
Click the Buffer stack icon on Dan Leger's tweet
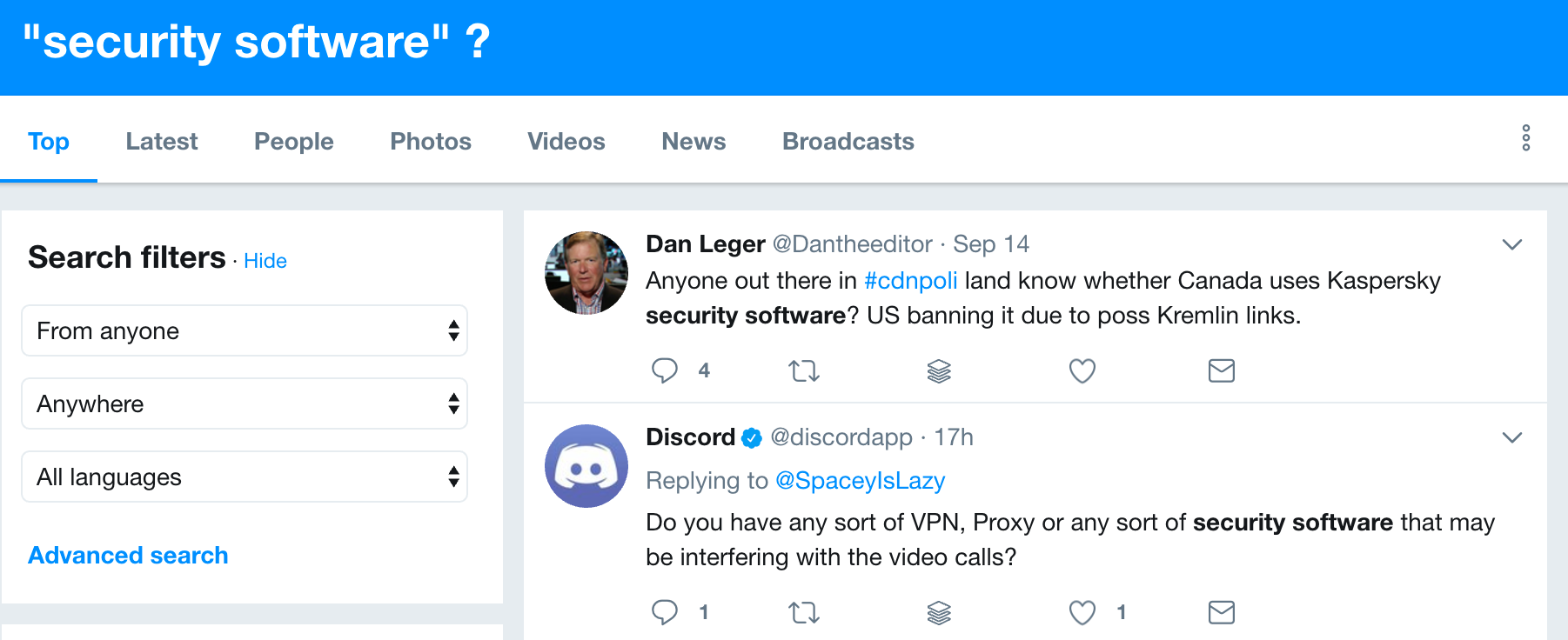tap(939, 371)
